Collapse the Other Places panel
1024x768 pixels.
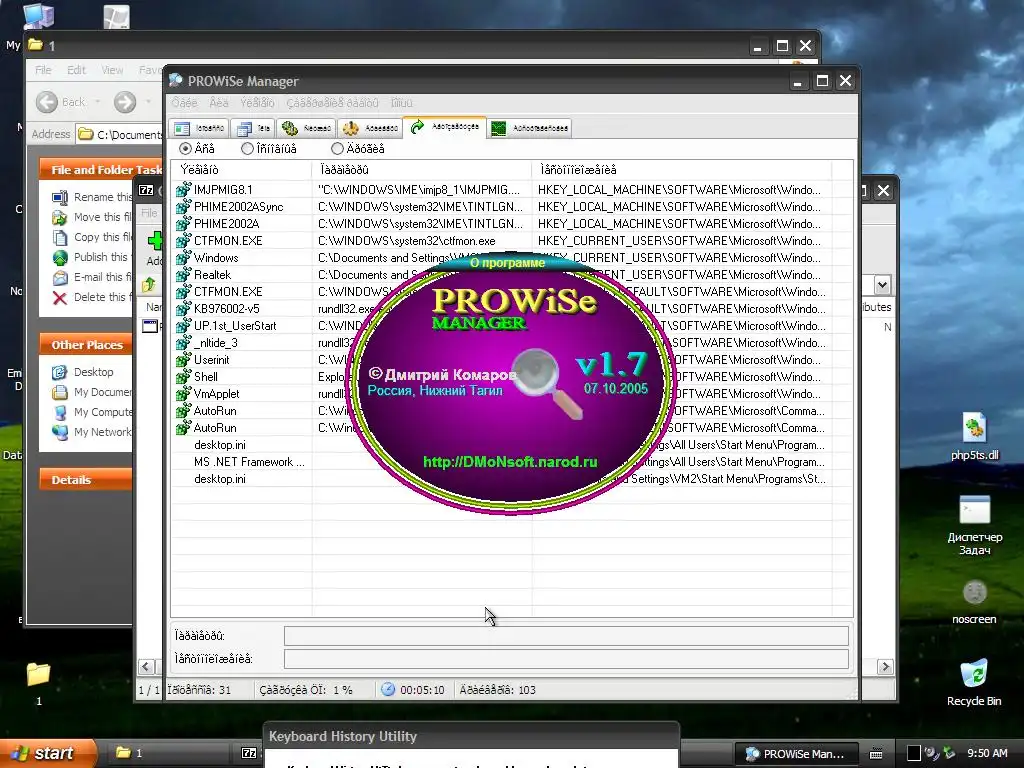(86, 345)
